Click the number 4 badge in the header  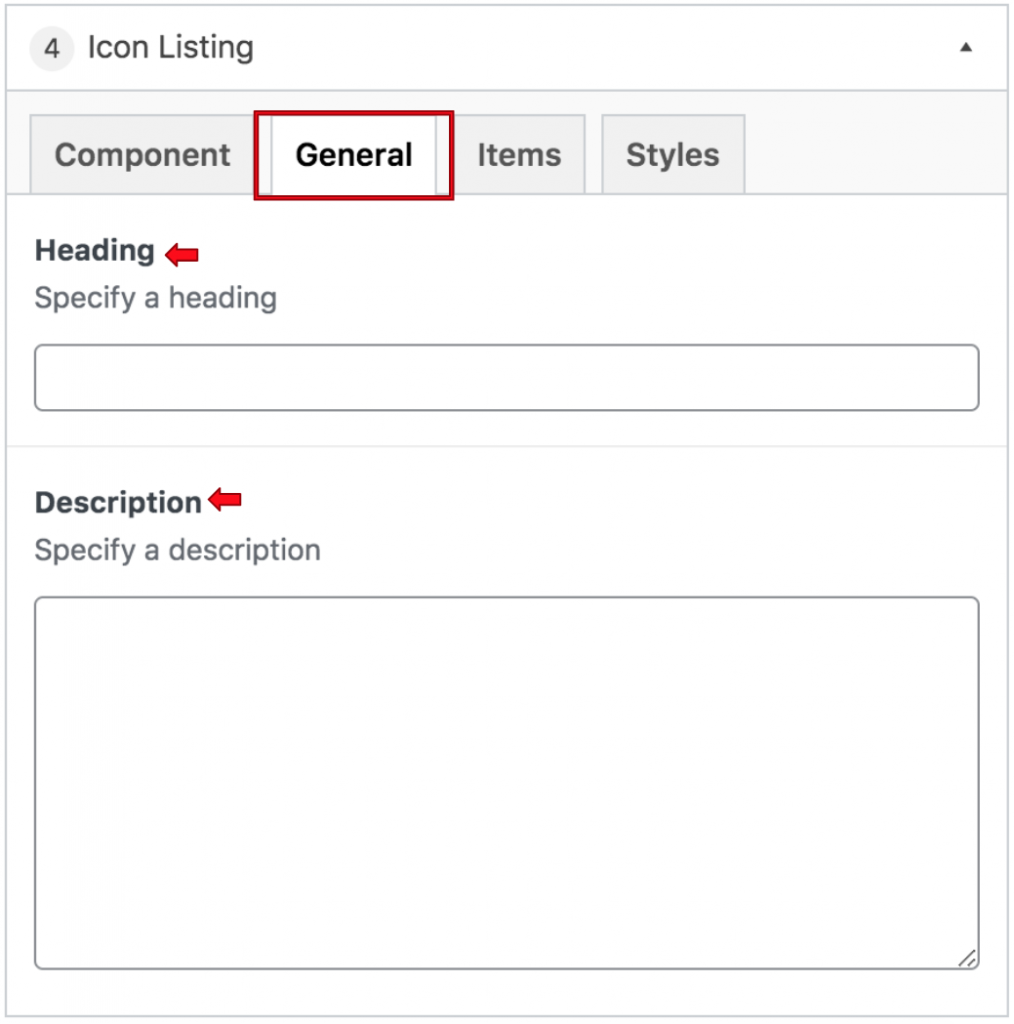coord(52,48)
